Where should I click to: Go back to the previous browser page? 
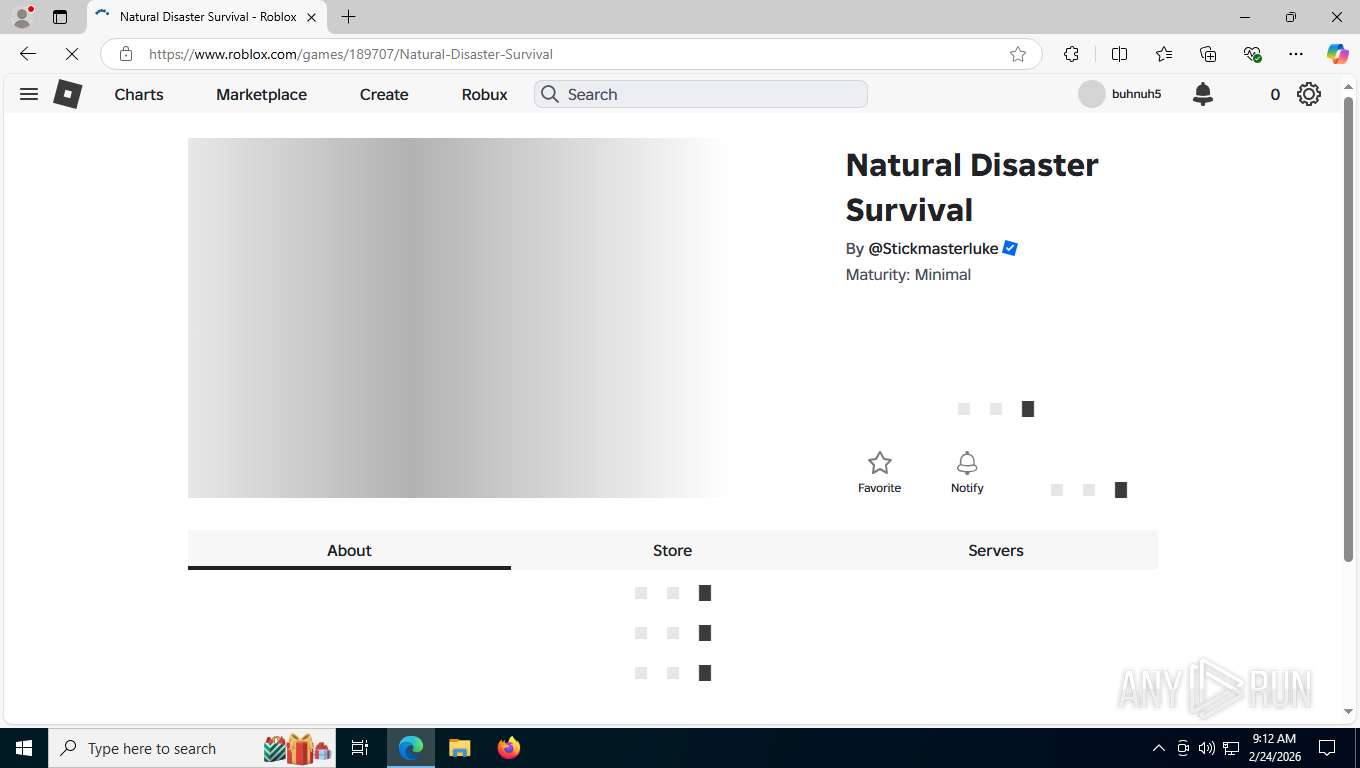[x=28, y=54]
